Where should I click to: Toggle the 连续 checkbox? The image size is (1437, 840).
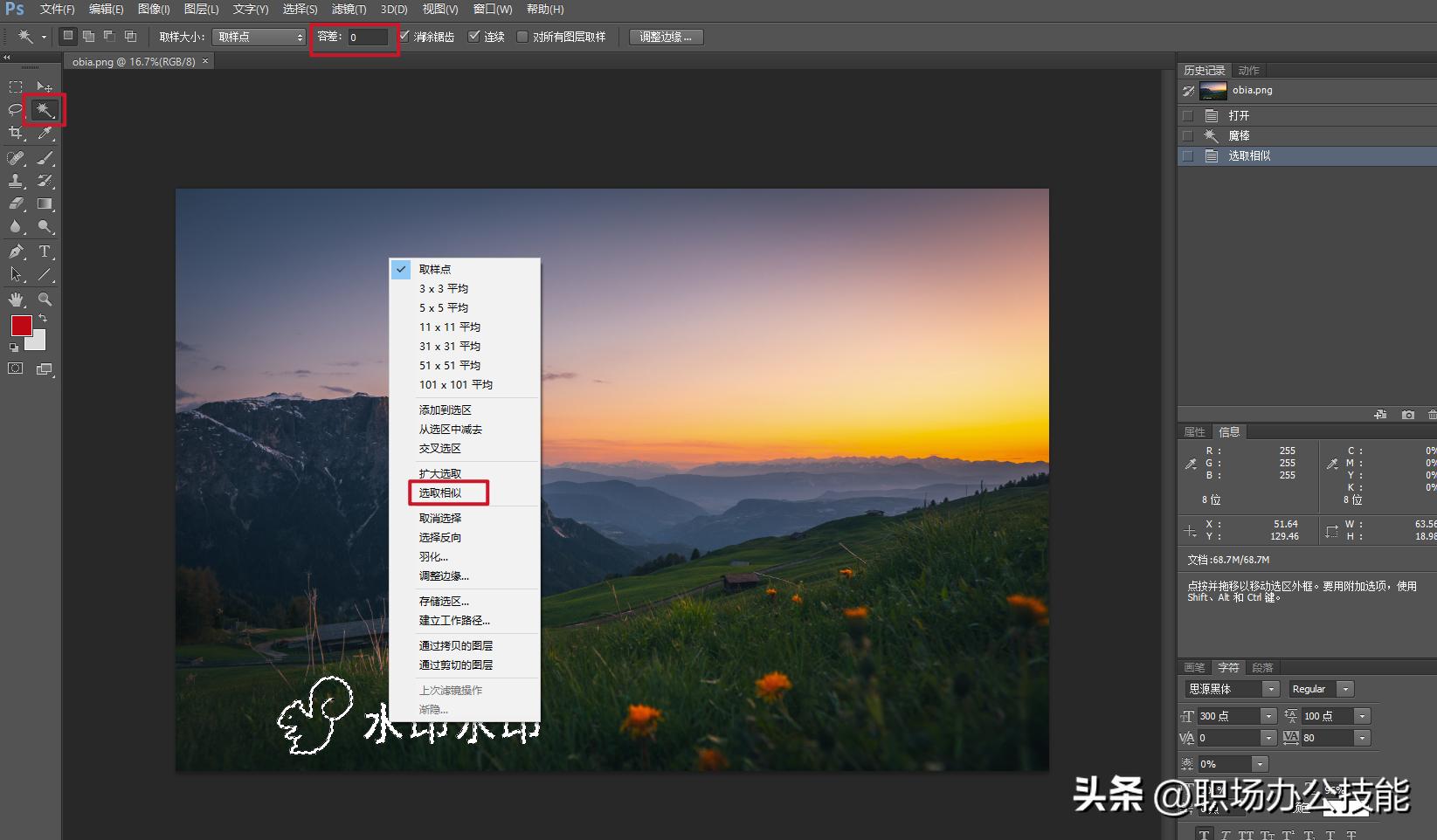pyautogui.click(x=474, y=37)
